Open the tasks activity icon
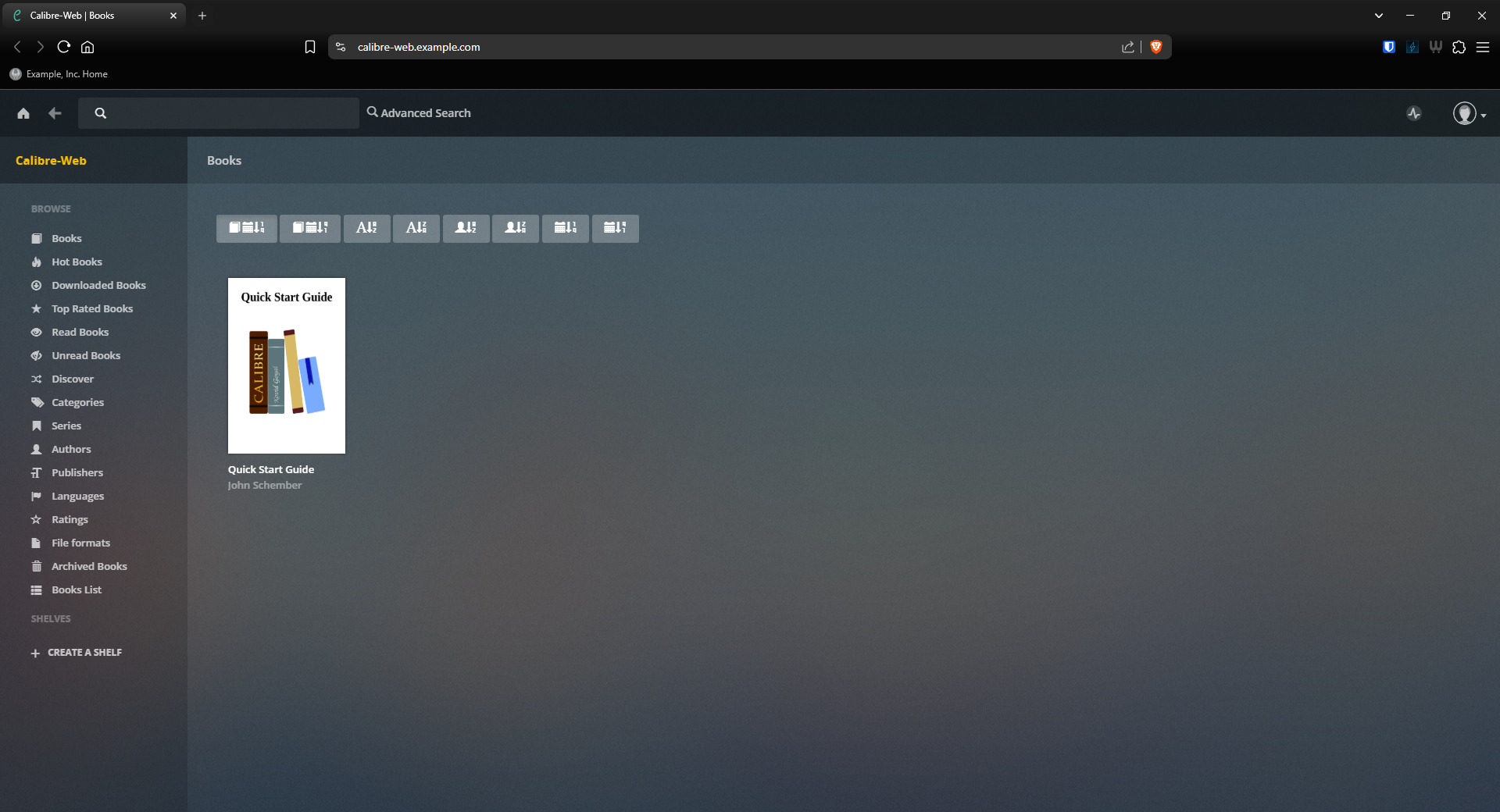This screenshot has width=1500, height=812. (1414, 113)
